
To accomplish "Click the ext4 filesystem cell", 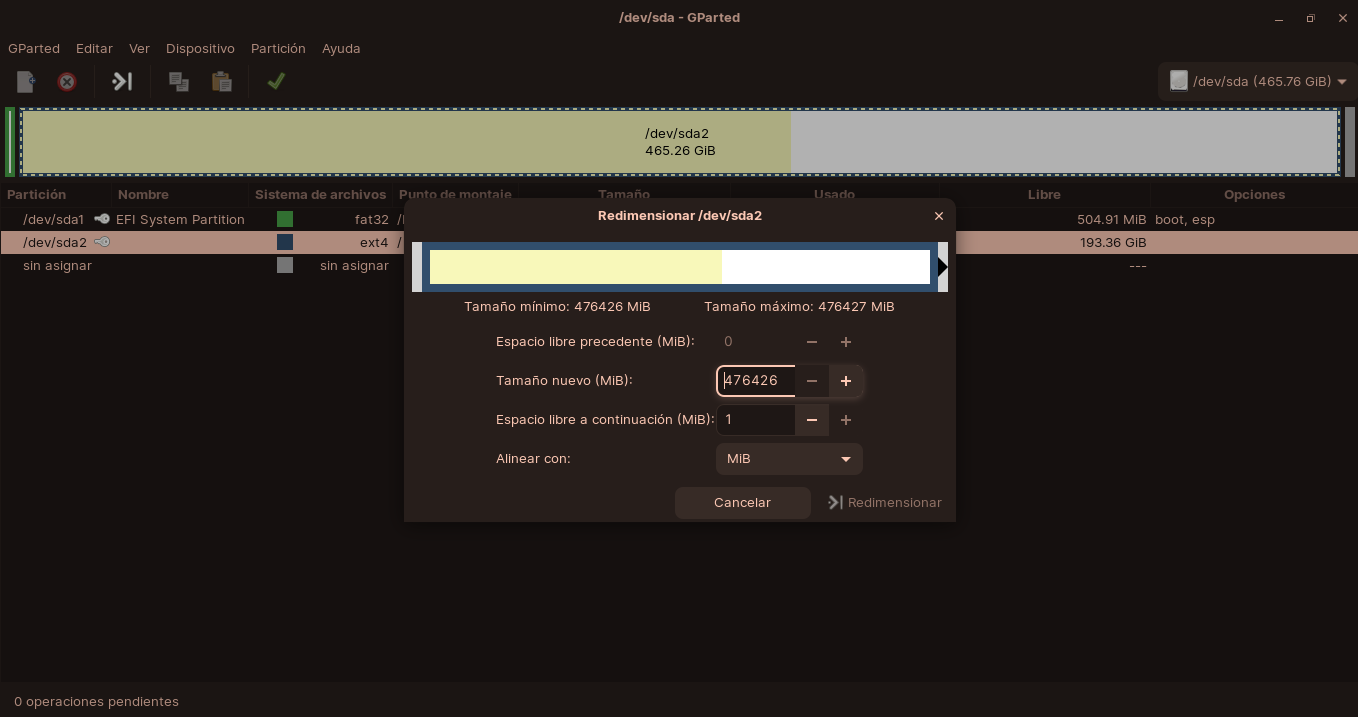I will (x=374, y=242).
